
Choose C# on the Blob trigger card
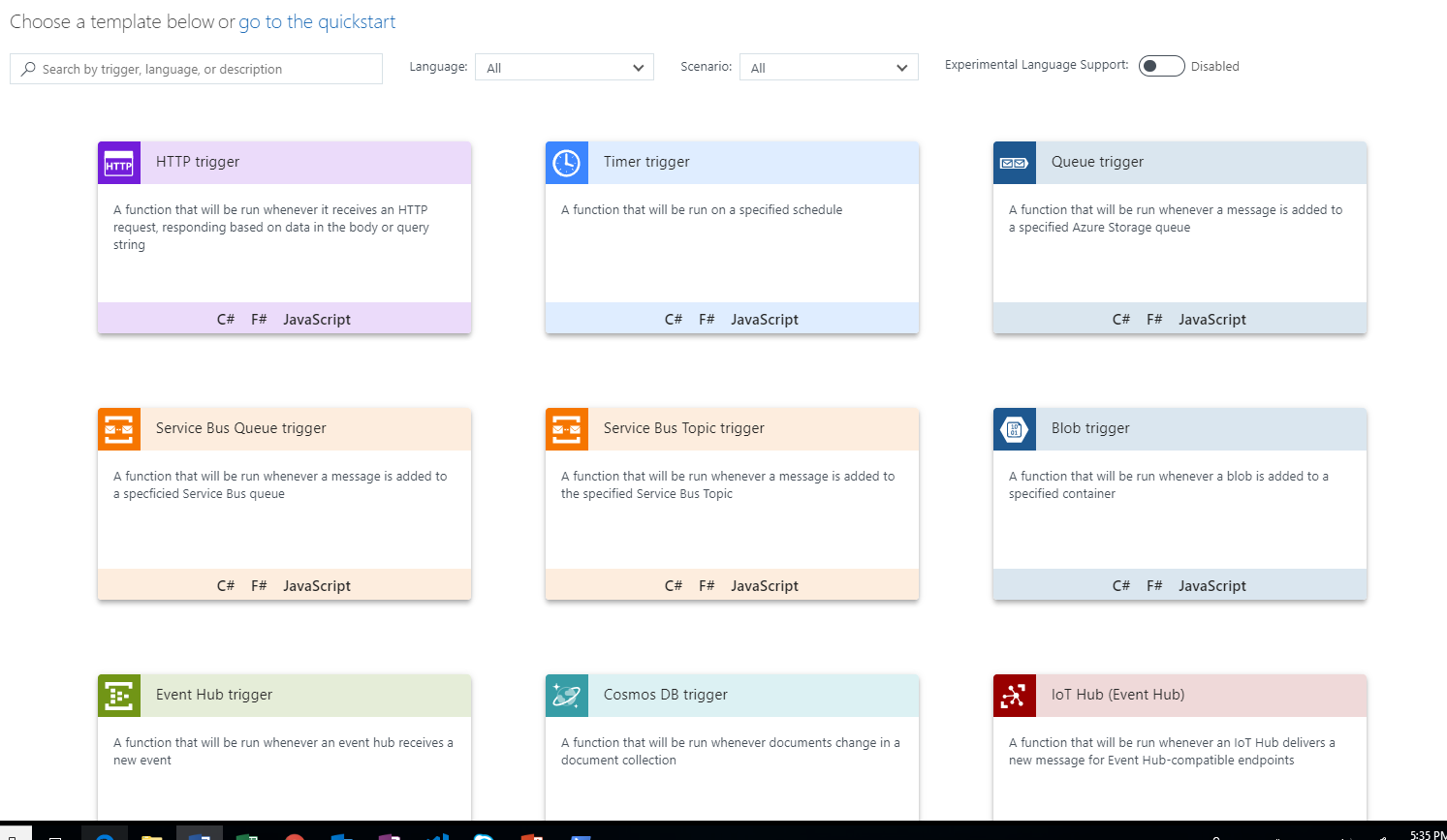[x=1121, y=585]
